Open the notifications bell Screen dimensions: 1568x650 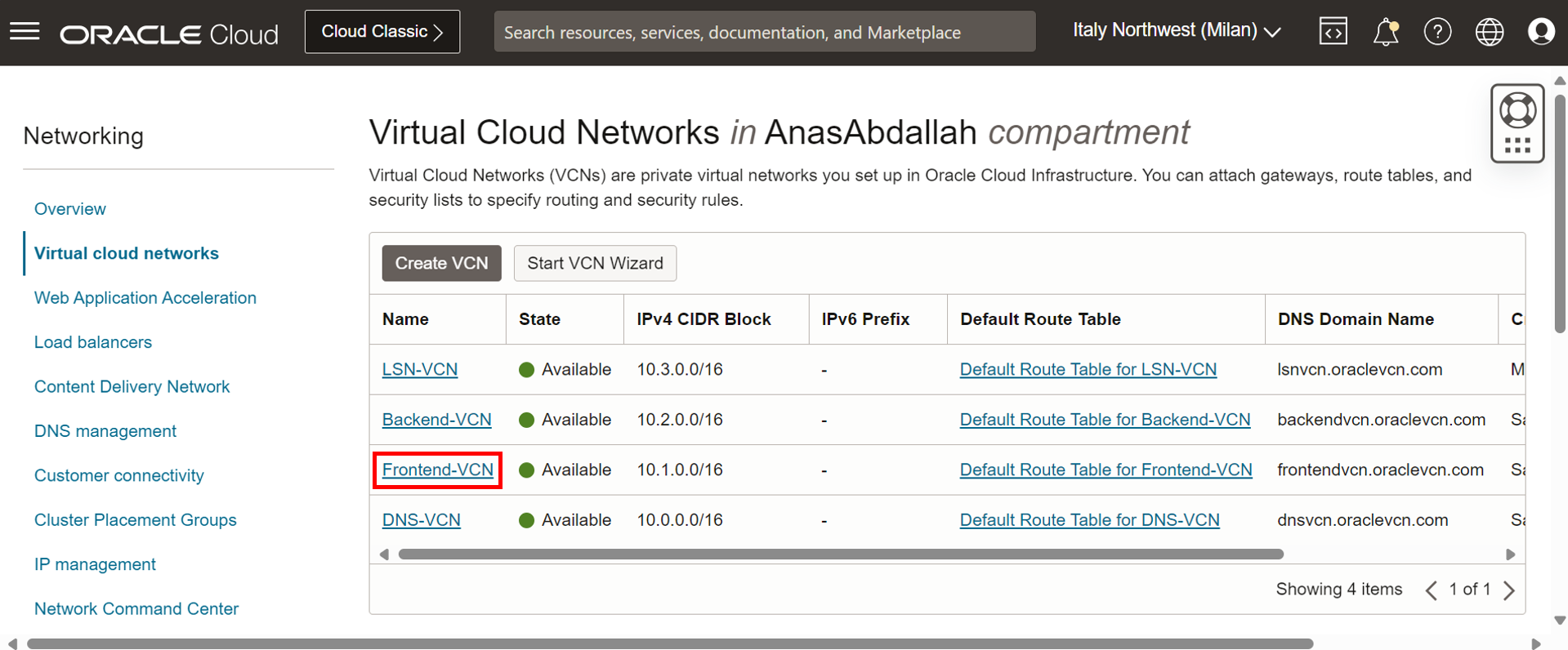coord(1386,32)
